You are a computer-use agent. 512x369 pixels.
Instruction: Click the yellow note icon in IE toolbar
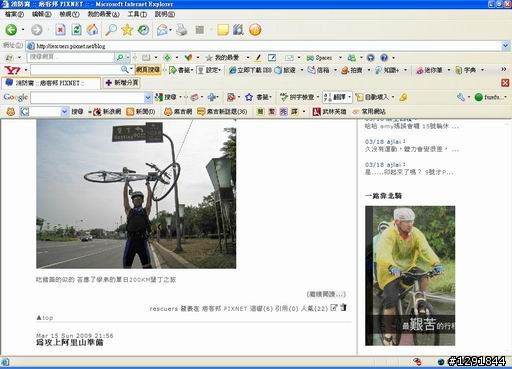[x=223, y=30]
